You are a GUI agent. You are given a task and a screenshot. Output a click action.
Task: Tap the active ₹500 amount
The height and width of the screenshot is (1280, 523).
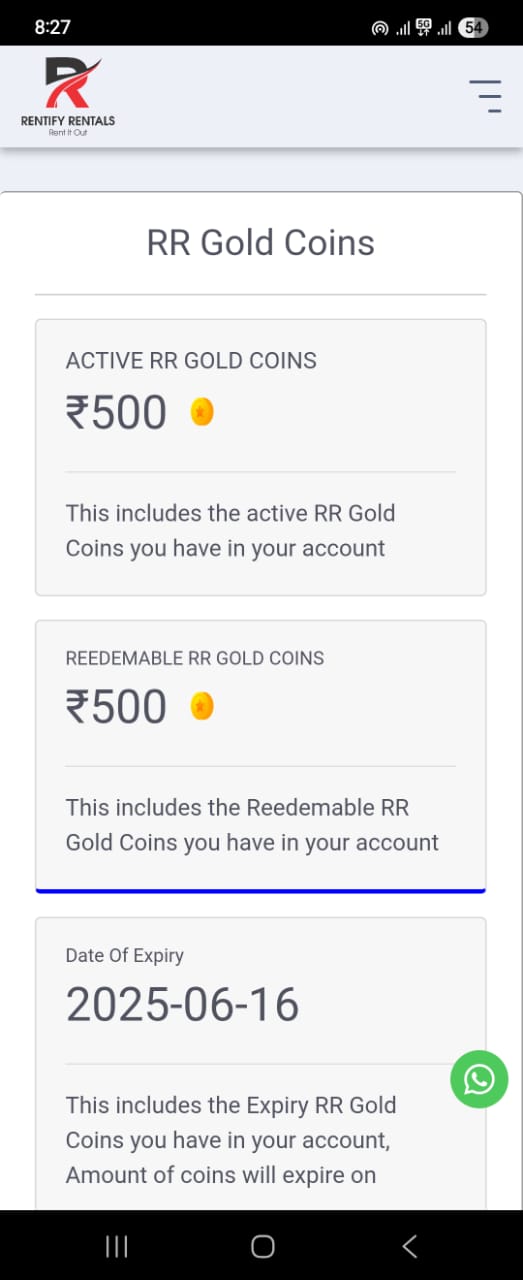117,412
